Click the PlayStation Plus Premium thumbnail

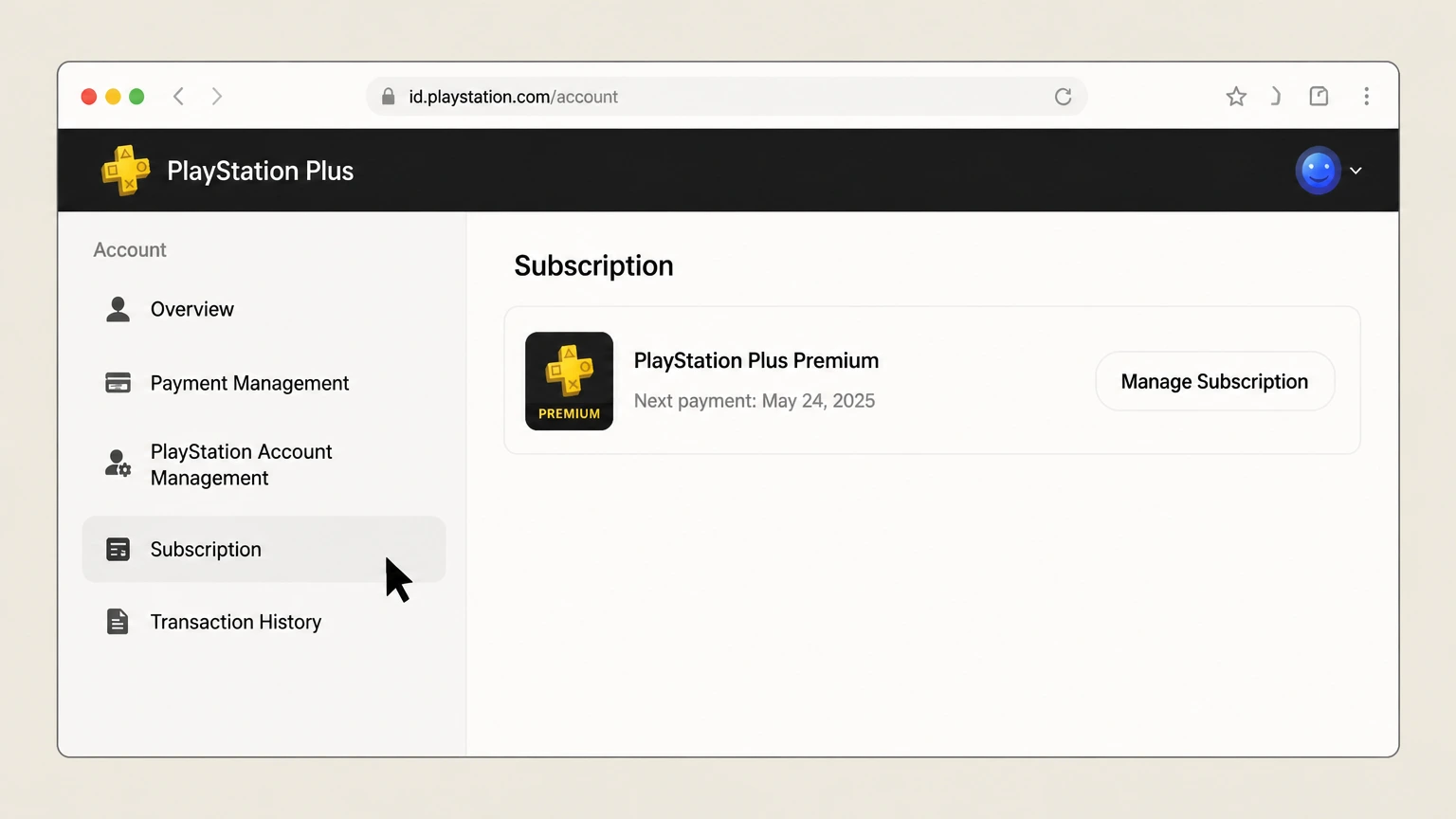click(569, 381)
